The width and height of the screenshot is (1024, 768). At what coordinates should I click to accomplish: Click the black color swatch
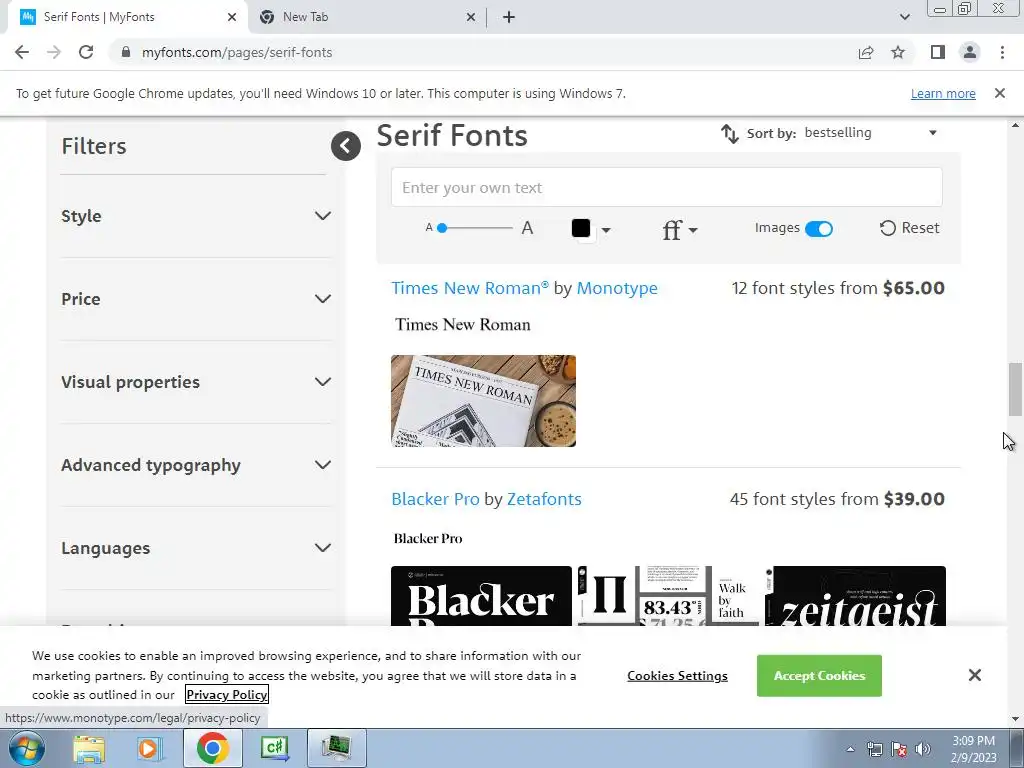click(581, 228)
